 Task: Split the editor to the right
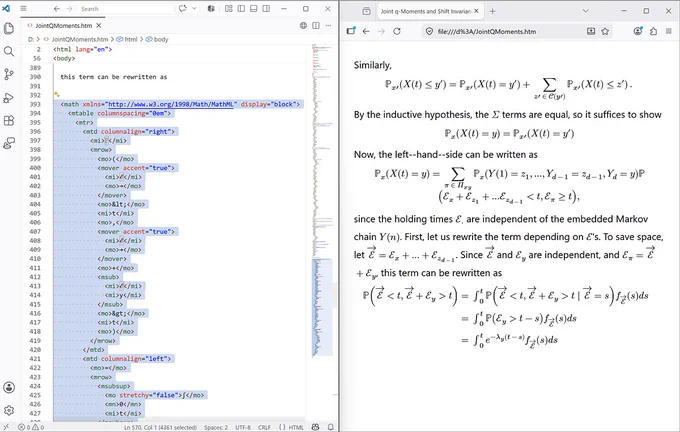coord(316,26)
